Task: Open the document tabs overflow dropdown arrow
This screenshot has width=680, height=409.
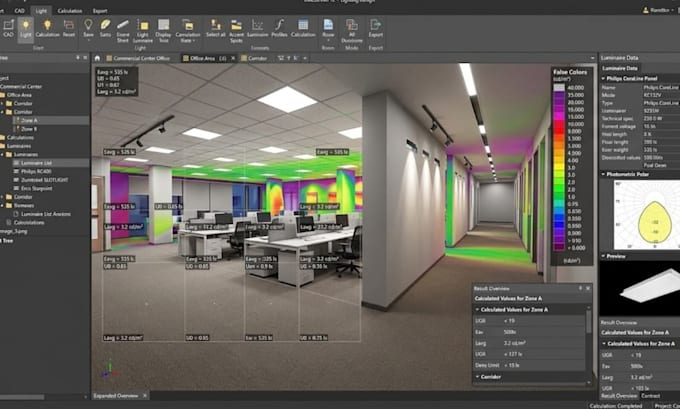Action: [x=305, y=58]
